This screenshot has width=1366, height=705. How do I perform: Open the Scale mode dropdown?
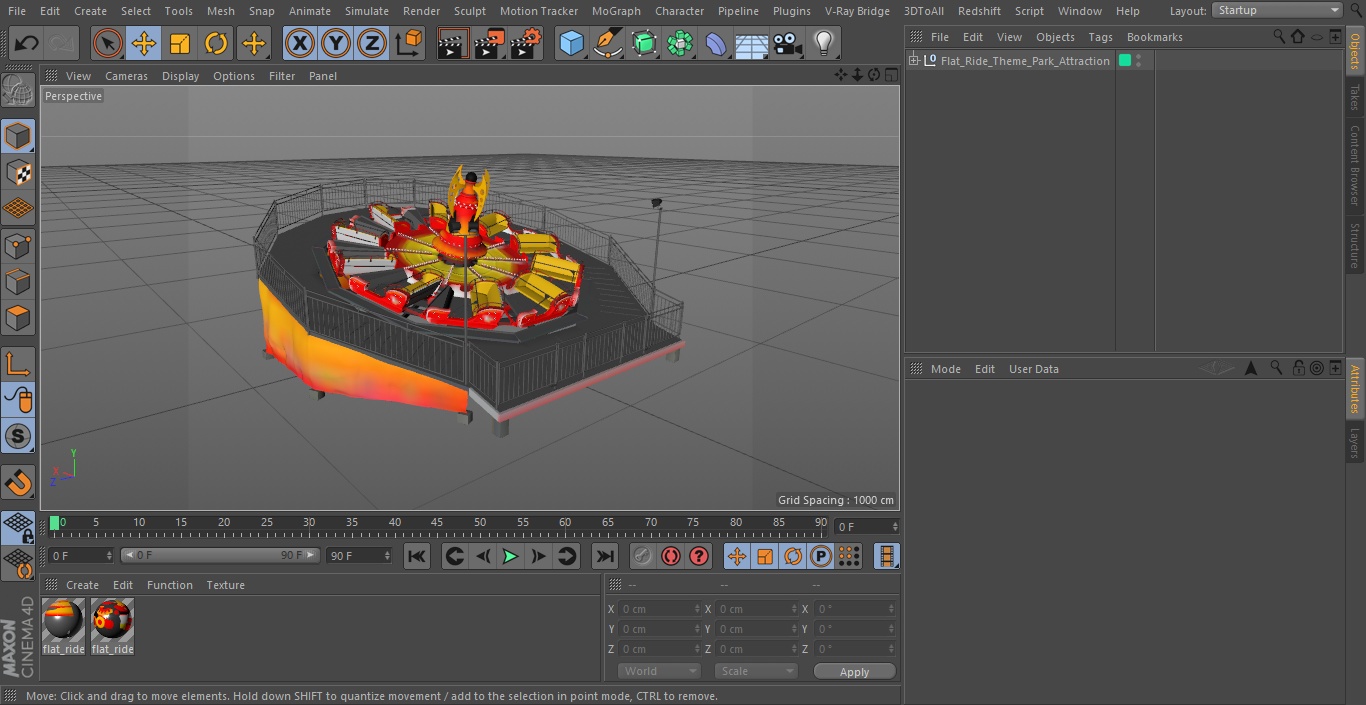tap(755, 671)
